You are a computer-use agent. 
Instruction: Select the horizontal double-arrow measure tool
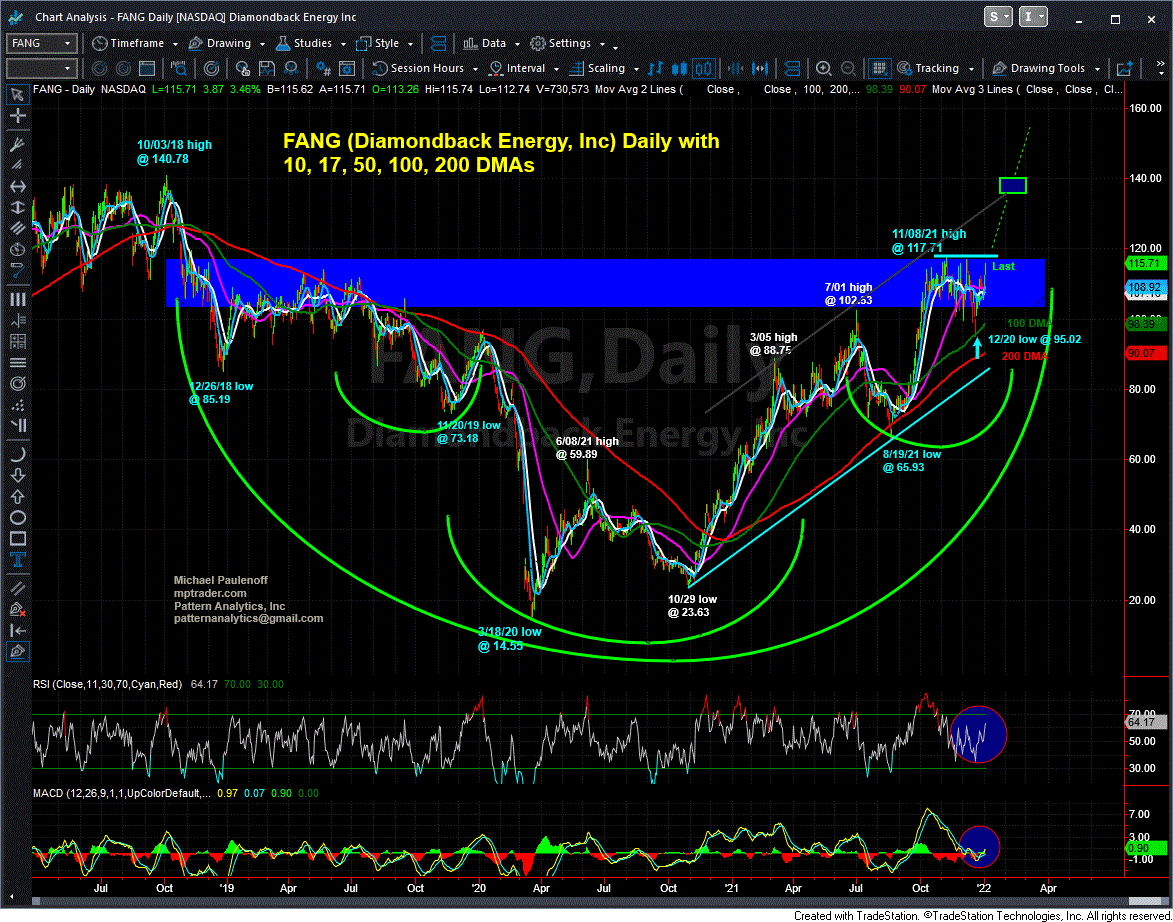(16, 186)
